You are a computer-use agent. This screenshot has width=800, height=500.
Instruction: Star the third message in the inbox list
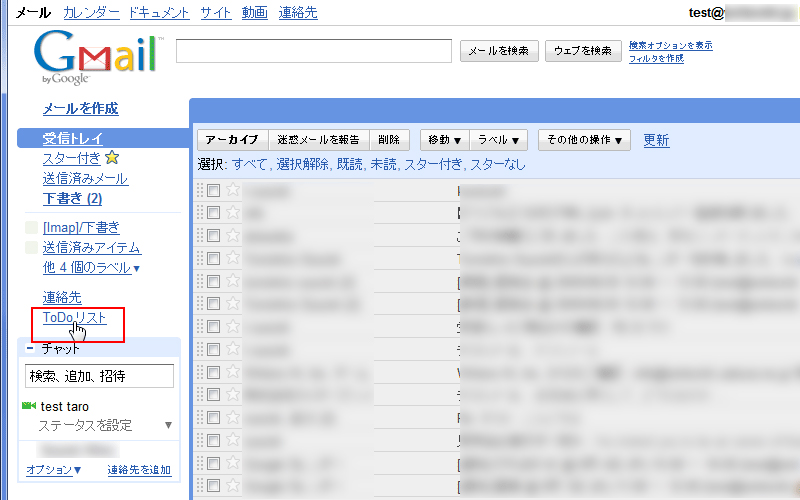pos(233,235)
